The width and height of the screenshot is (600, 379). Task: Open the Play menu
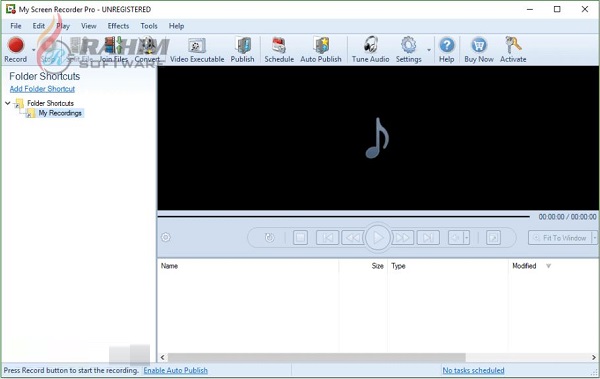click(63, 26)
